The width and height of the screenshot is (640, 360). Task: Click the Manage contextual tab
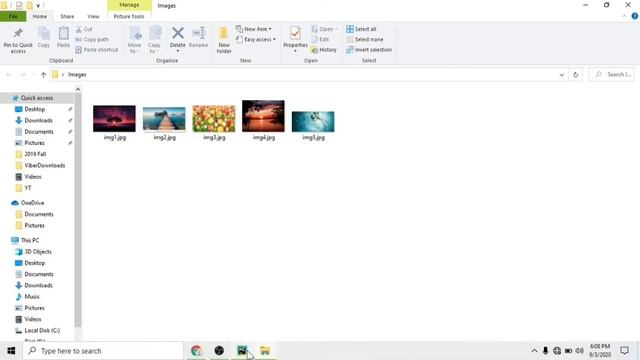129,5
